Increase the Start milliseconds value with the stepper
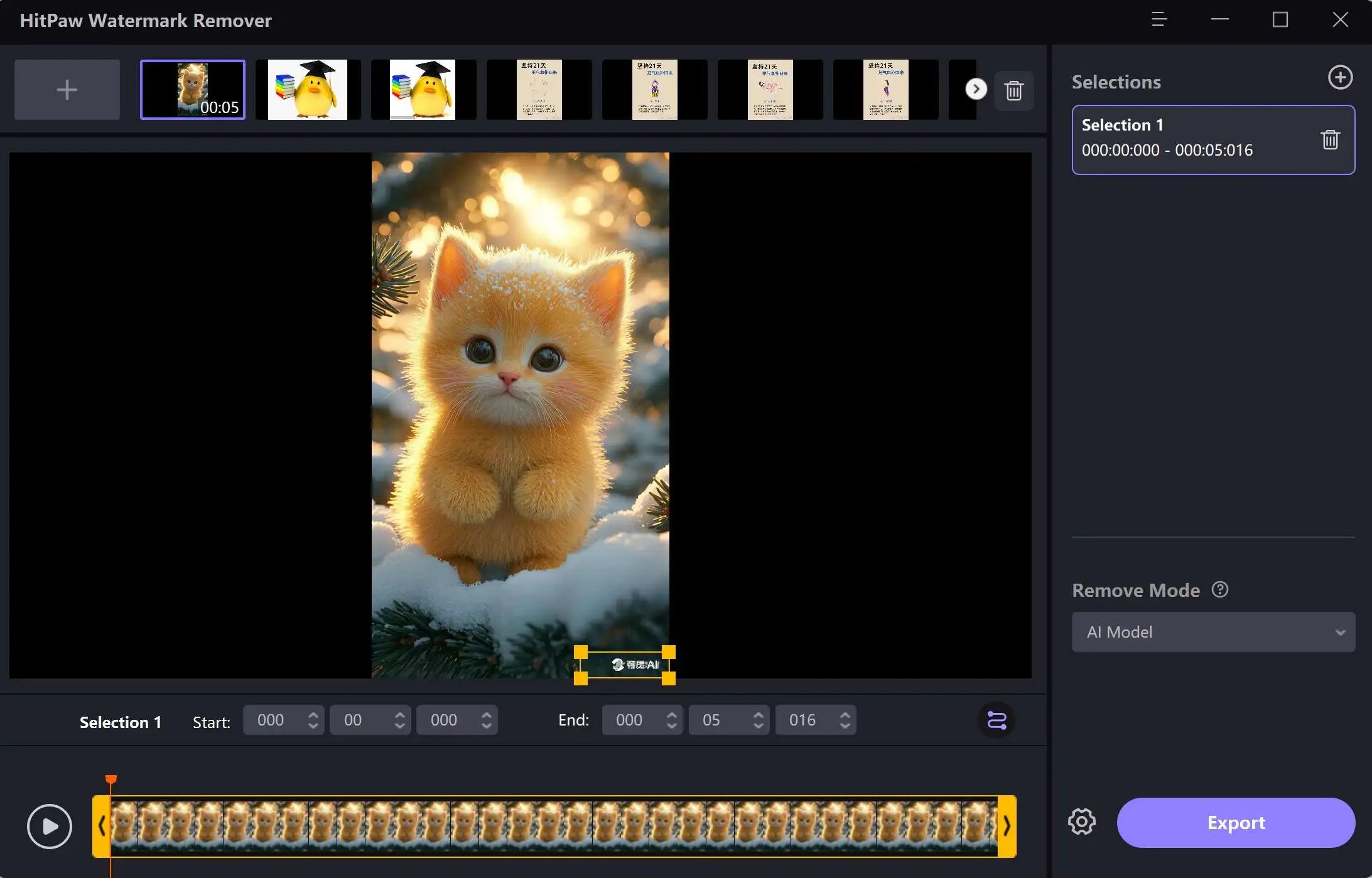 pos(487,714)
